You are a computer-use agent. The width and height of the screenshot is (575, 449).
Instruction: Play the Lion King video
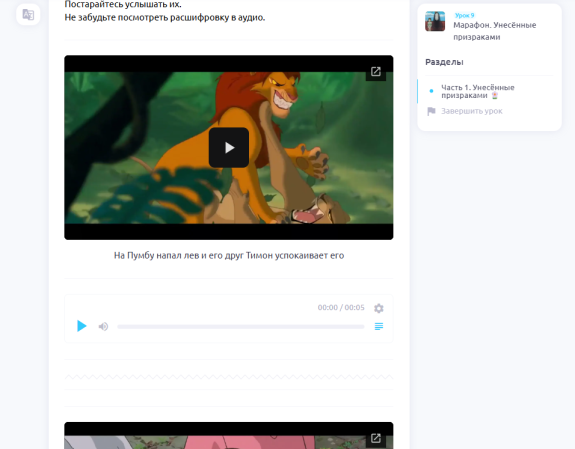point(228,147)
